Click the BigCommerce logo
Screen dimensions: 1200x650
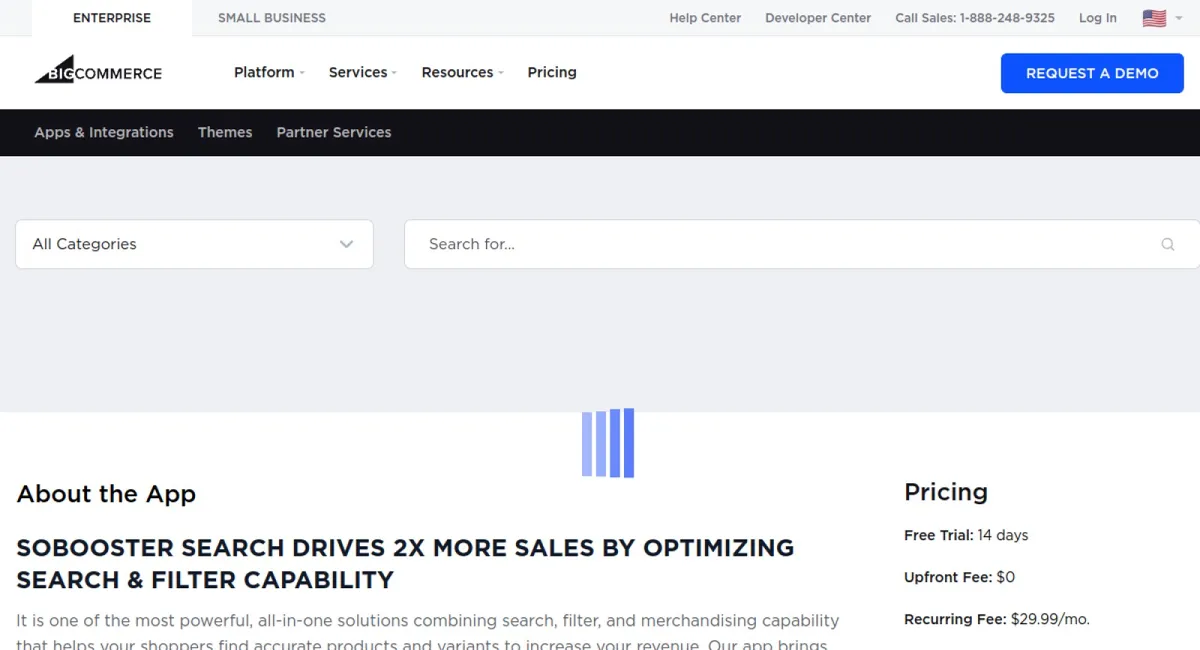tap(98, 69)
